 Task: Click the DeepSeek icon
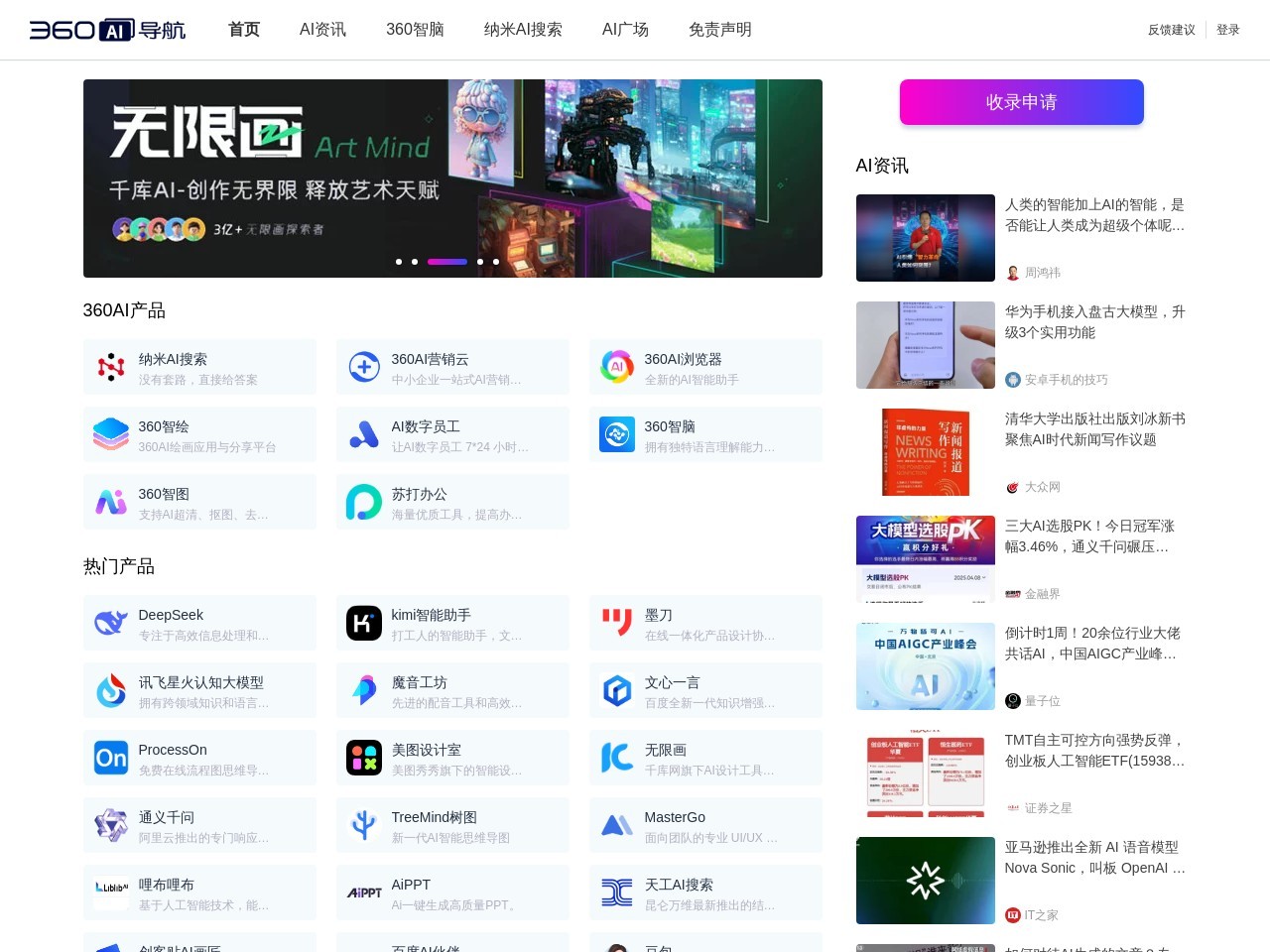110,623
